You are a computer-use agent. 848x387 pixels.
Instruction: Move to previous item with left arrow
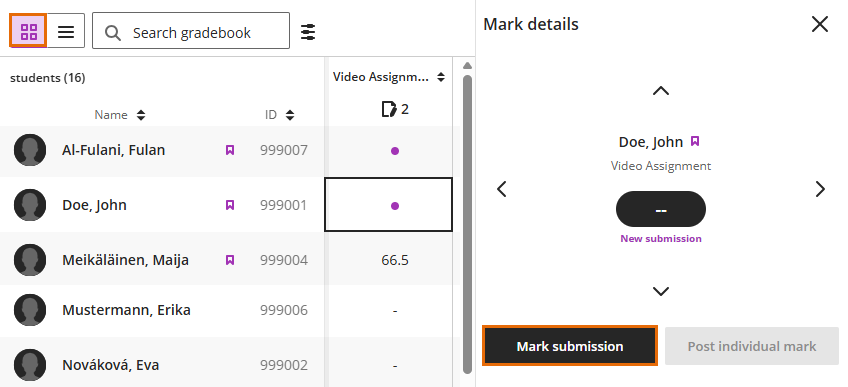click(502, 189)
